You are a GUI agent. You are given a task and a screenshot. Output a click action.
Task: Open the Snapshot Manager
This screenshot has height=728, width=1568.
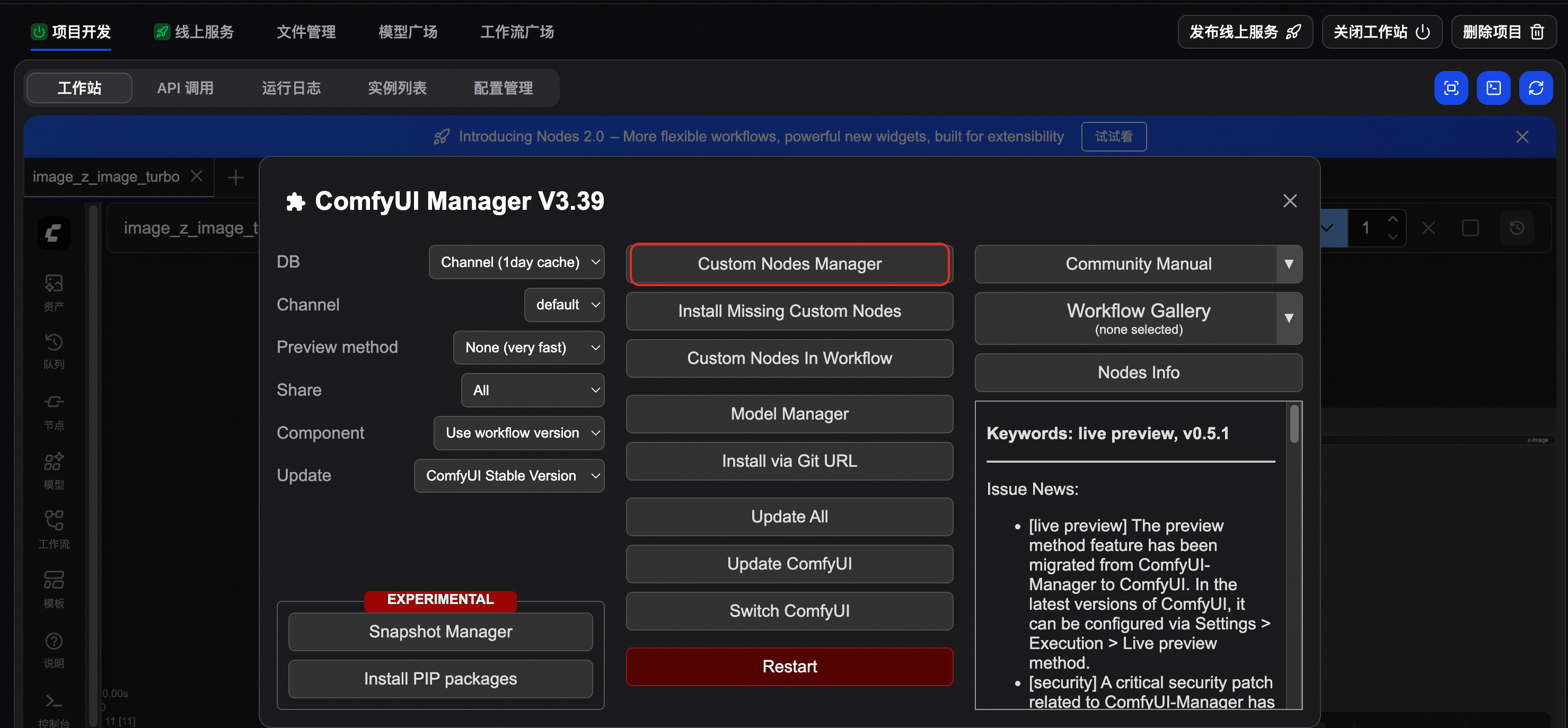pos(440,632)
